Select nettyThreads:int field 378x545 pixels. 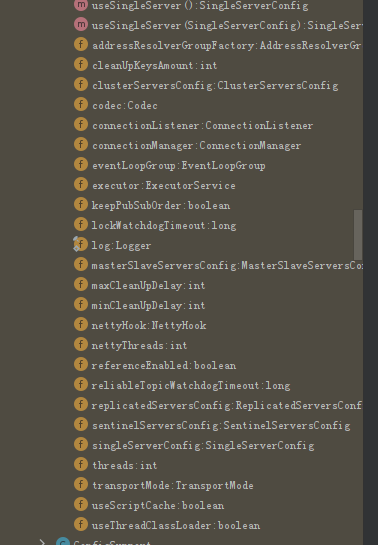pos(139,345)
